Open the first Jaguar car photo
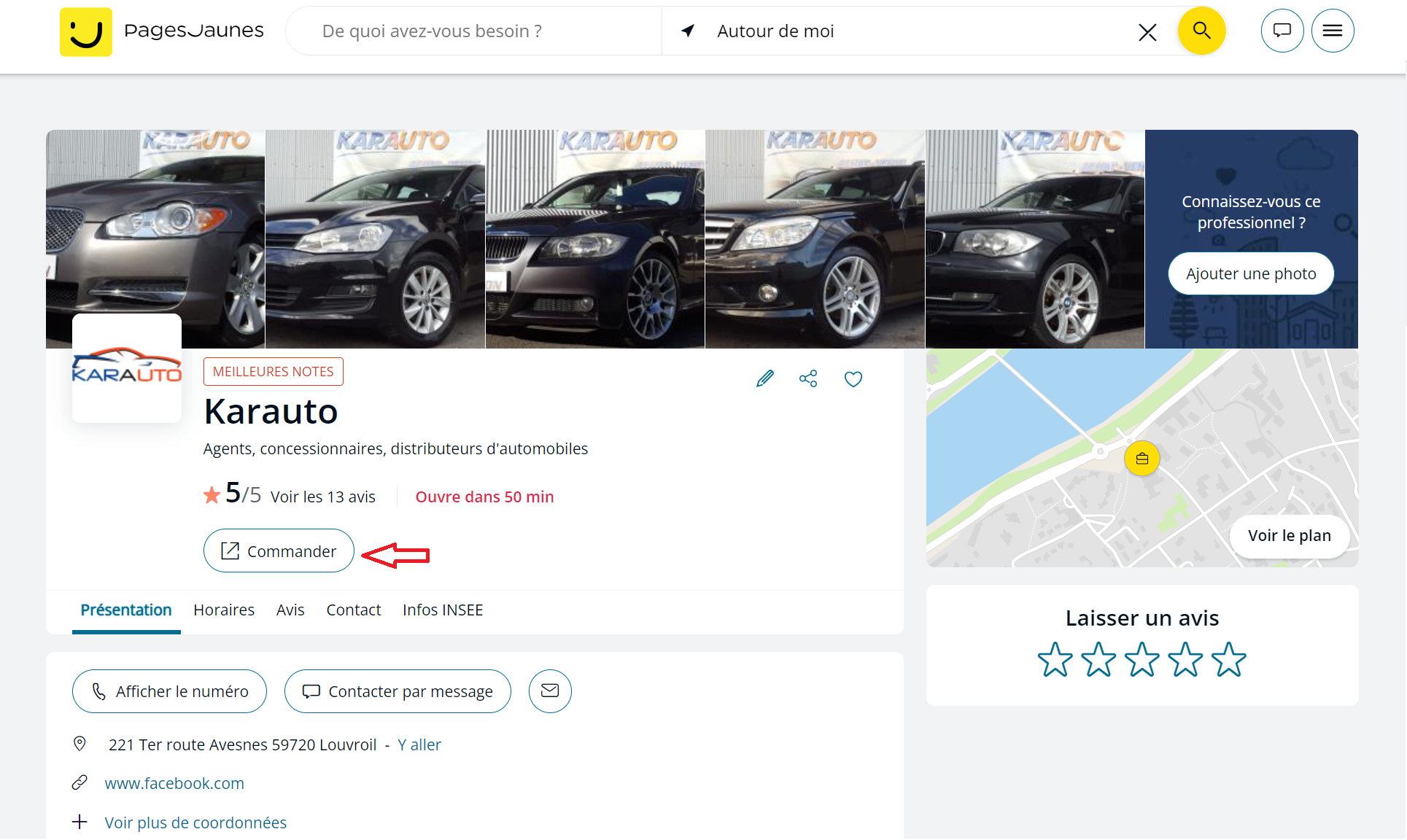This screenshot has height=840, width=1407. pos(155,226)
